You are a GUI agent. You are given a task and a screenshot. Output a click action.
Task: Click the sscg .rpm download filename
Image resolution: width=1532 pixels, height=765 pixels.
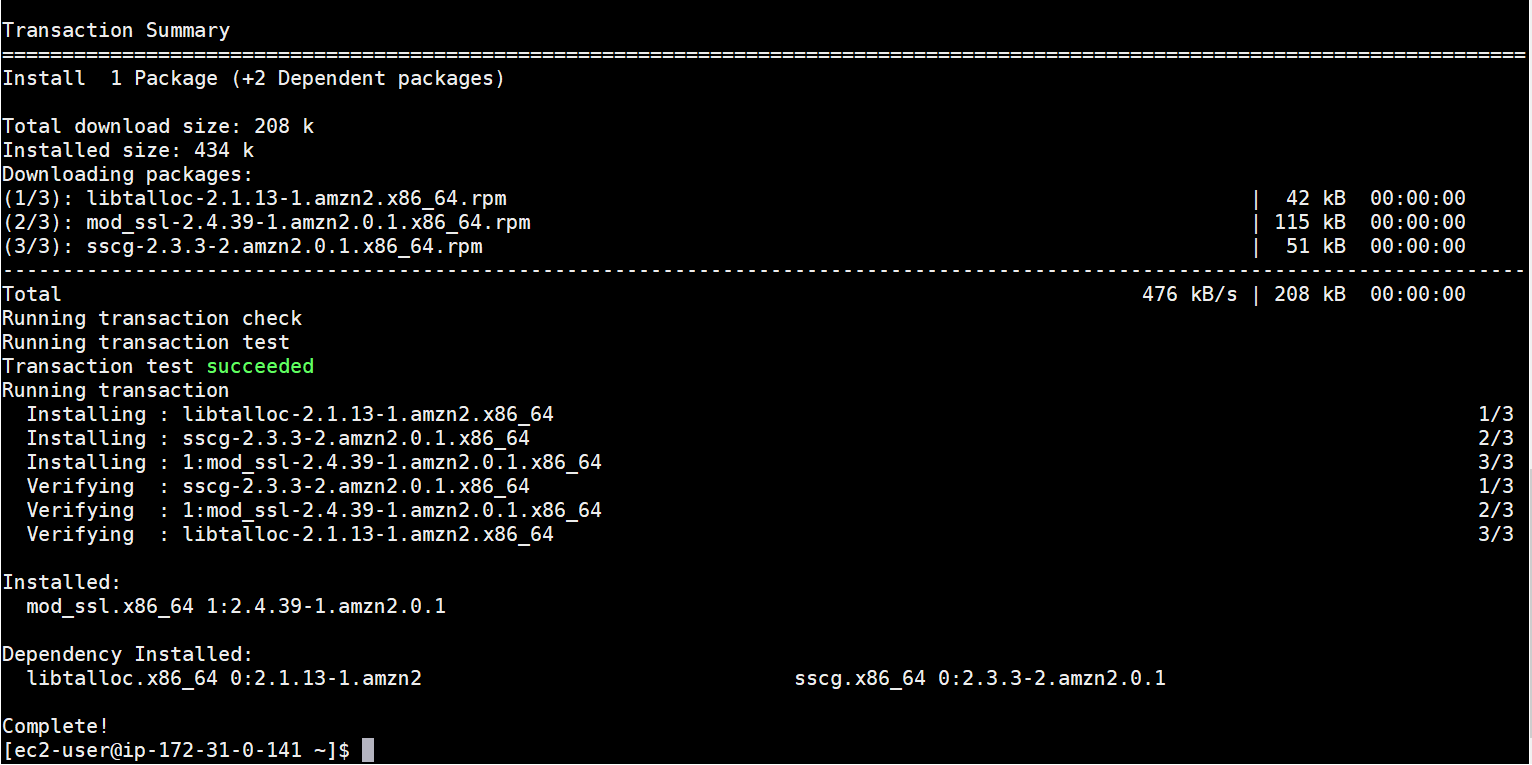[284, 247]
